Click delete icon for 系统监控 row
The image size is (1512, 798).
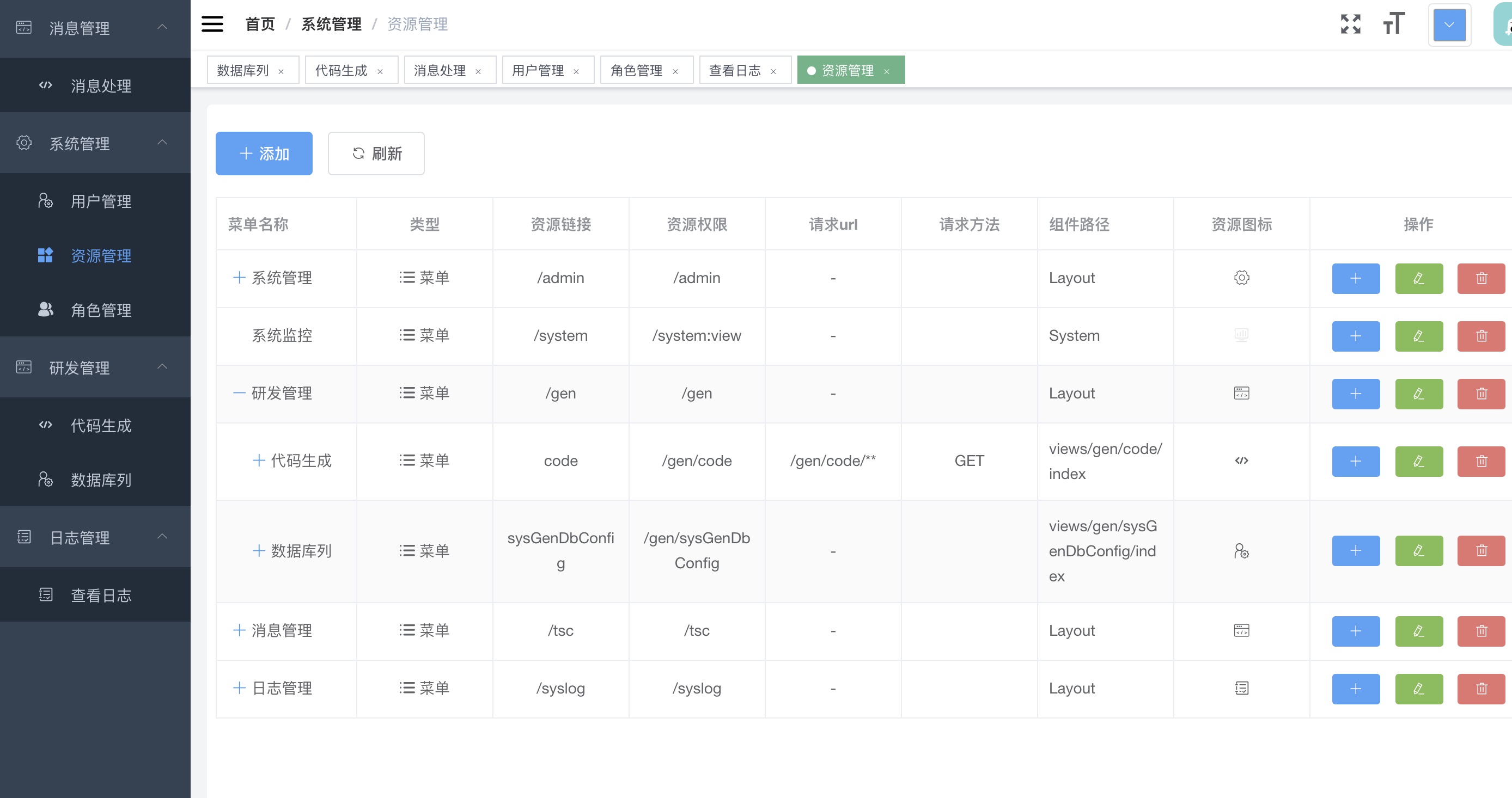(x=1481, y=336)
